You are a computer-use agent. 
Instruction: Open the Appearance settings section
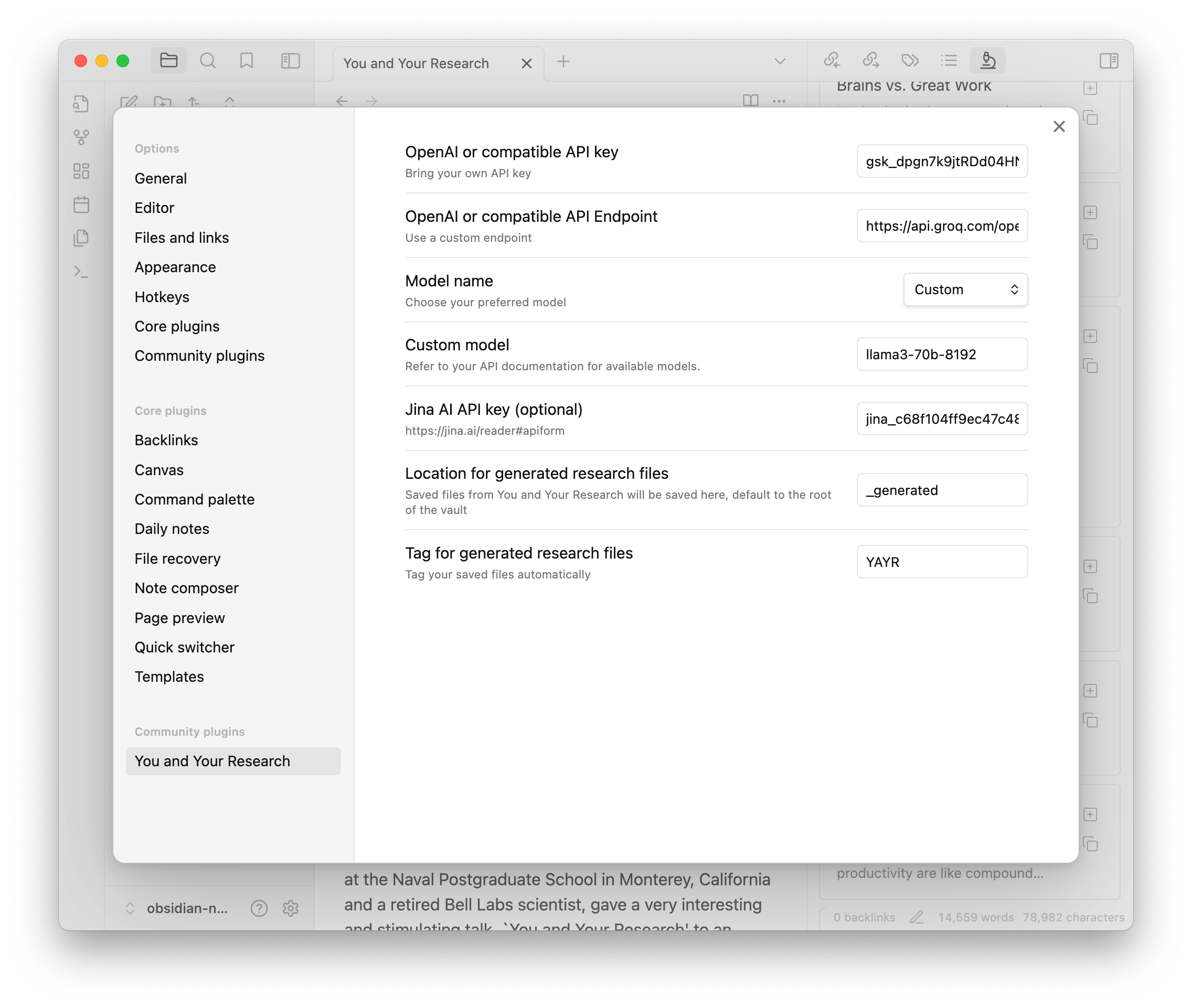pyautogui.click(x=175, y=267)
